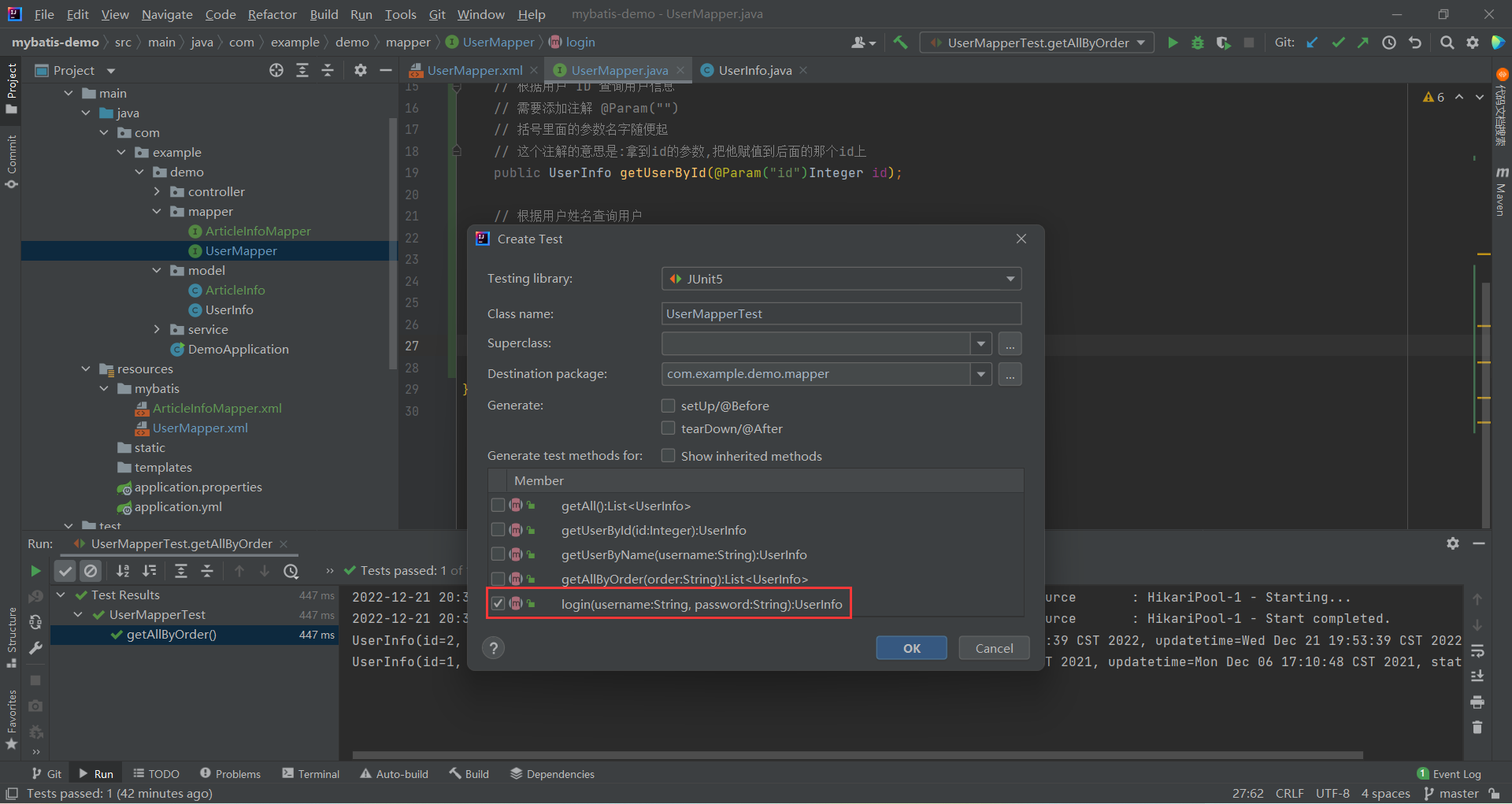1512x804 pixels.
Task: Click the Superclass input field
Action: pyautogui.click(x=816, y=344)
